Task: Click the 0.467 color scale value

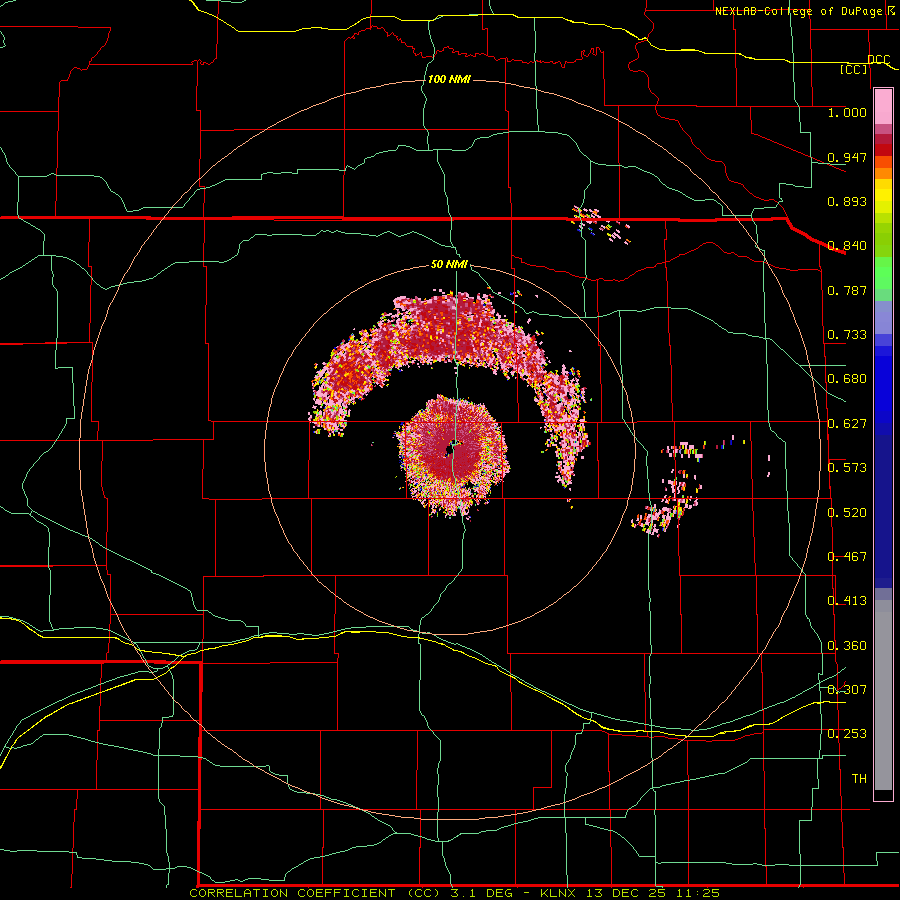Action: [847, 557]
